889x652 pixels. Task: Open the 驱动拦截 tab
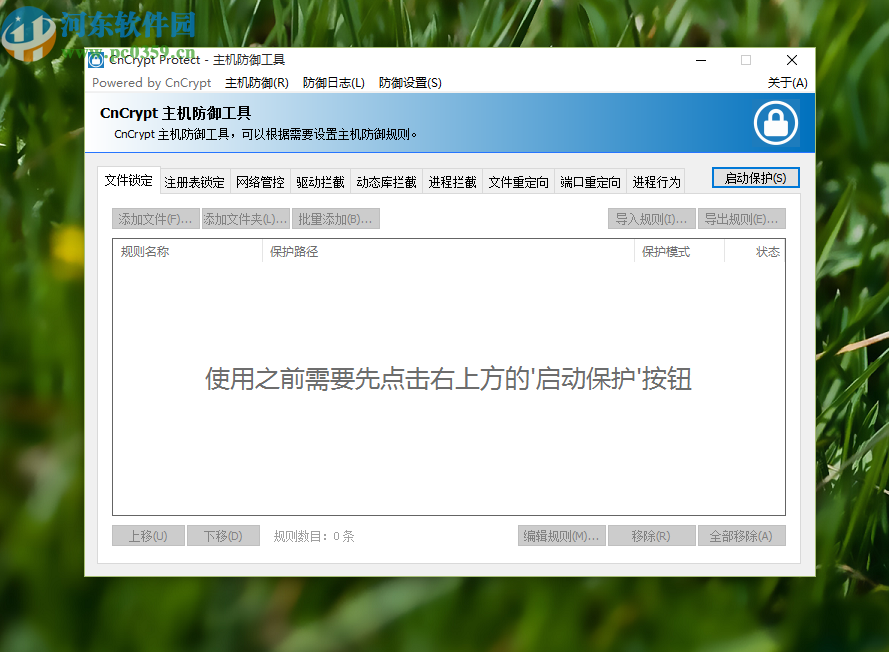[x=320, y=182]
